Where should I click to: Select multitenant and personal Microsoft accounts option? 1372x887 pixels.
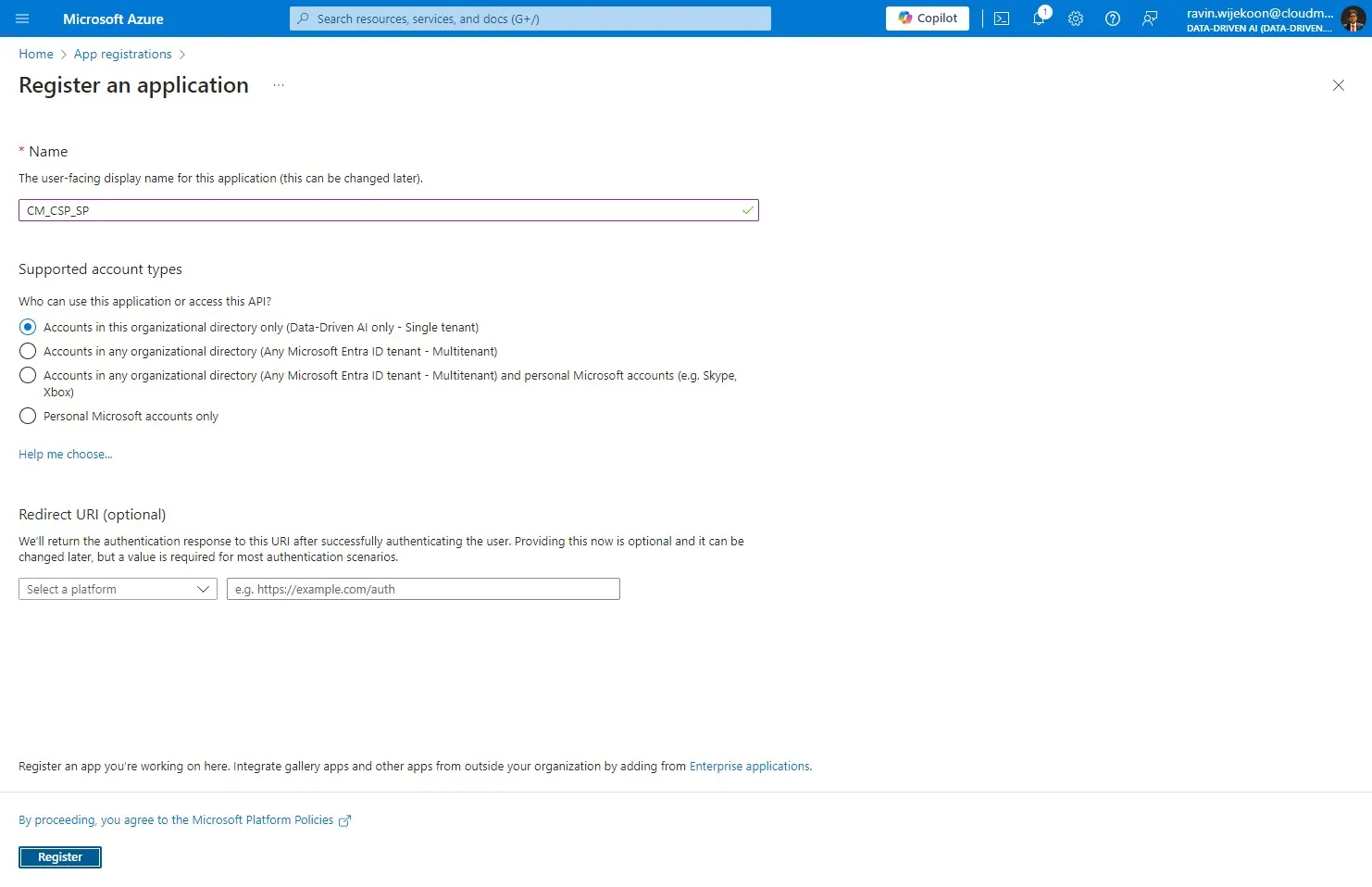point(28,375)
